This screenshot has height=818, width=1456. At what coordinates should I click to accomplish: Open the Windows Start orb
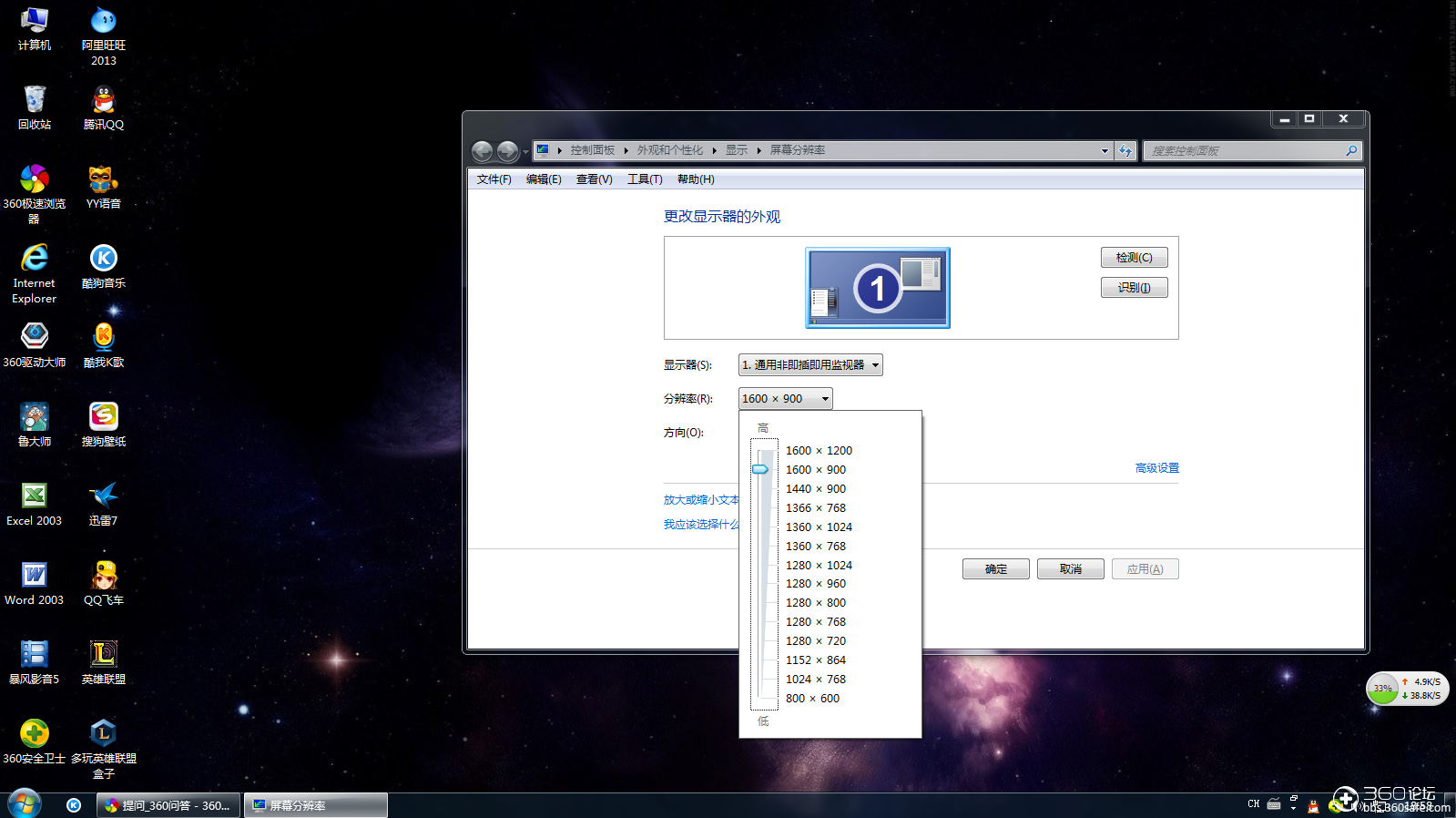click(25, 804)
